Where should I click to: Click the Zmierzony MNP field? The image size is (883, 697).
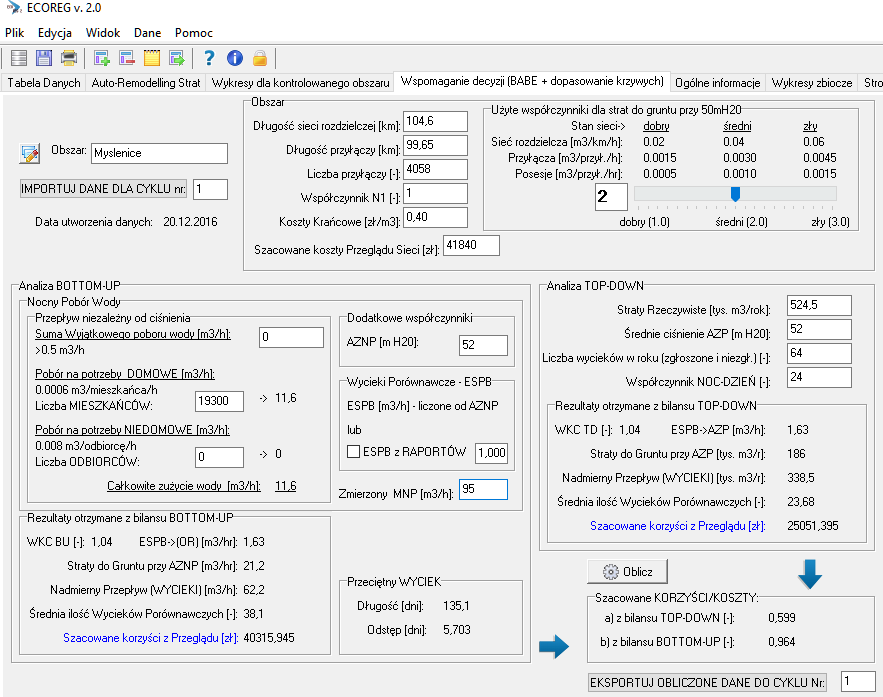point(483,489)
